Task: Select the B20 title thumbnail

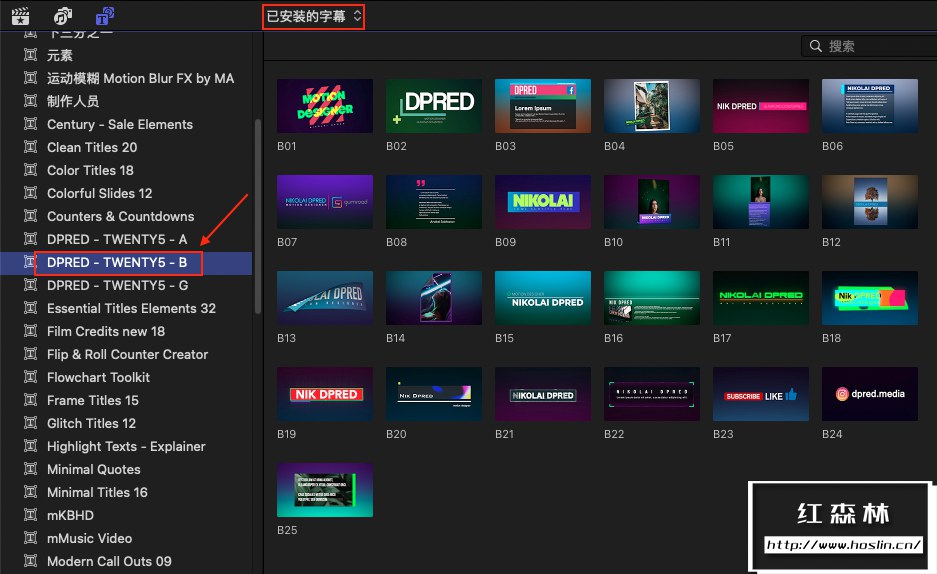Action: click(434, 394)
